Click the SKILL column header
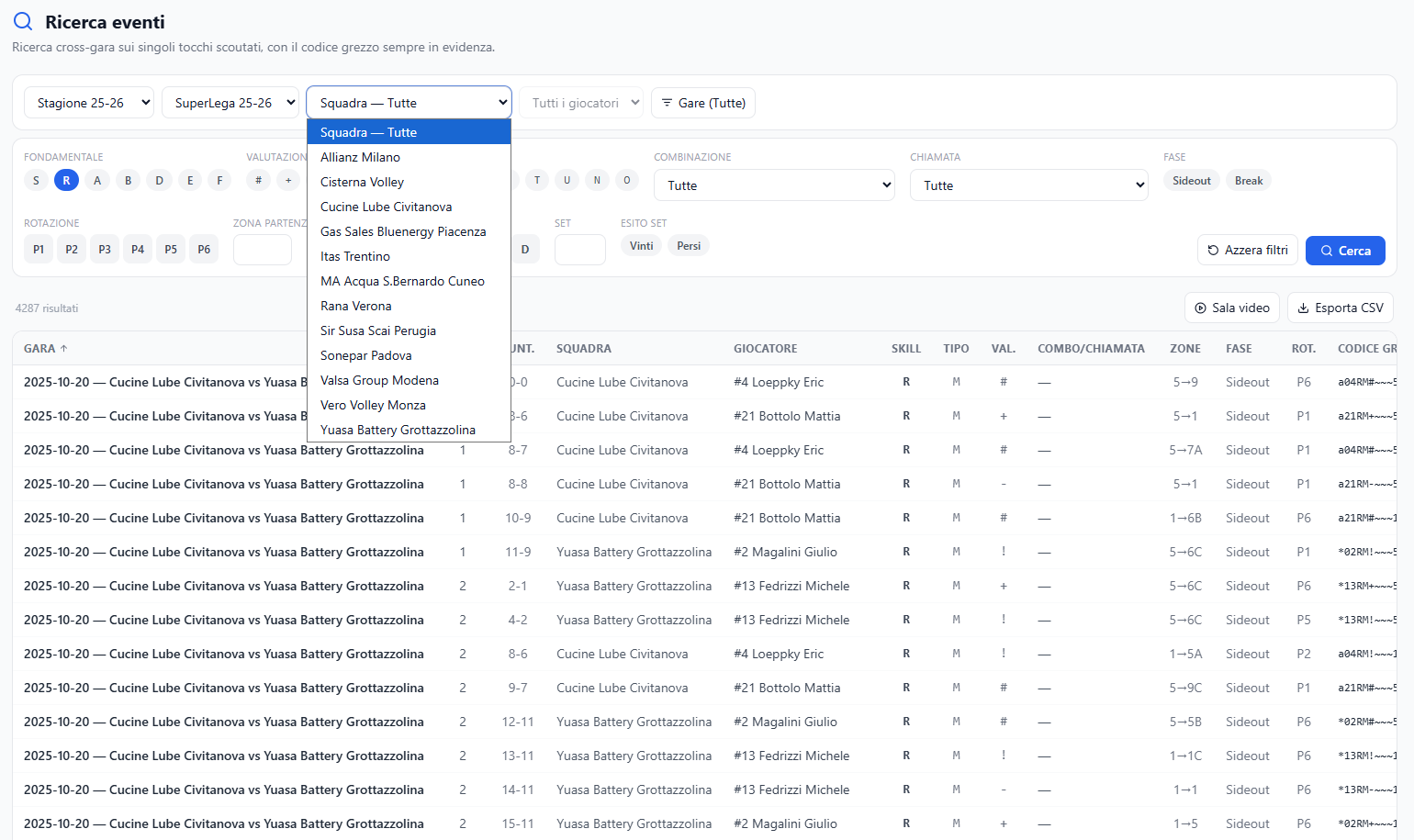Screen dimensions: 1414x840 tap(906, 349)
